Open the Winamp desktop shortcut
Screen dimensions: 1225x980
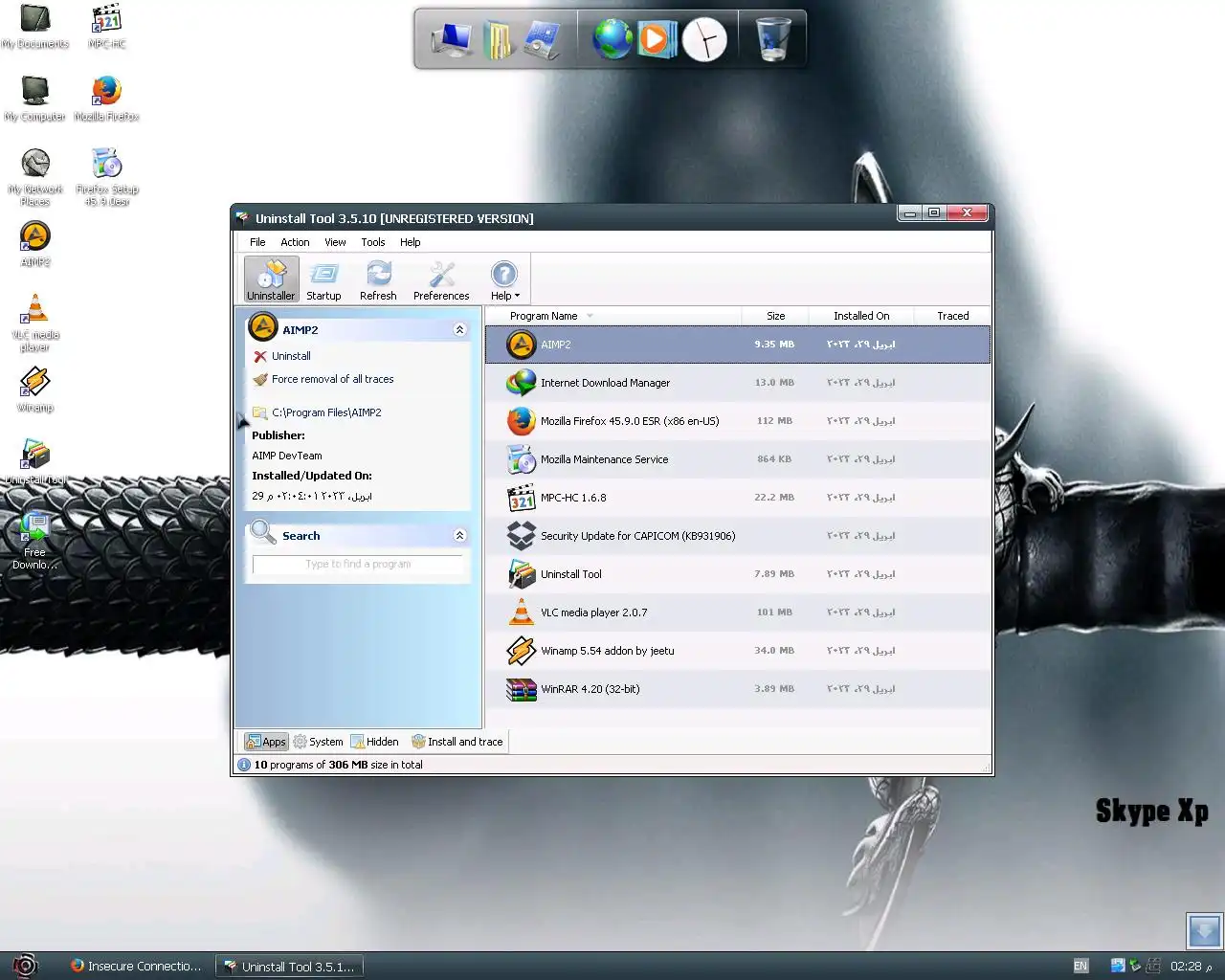point(35,390)
